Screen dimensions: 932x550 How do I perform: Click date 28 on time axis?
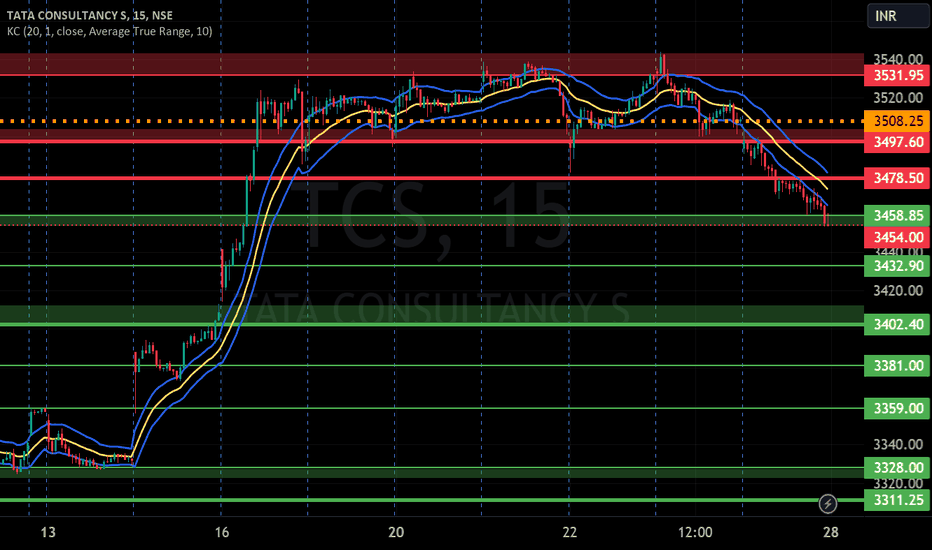point(830,532)
